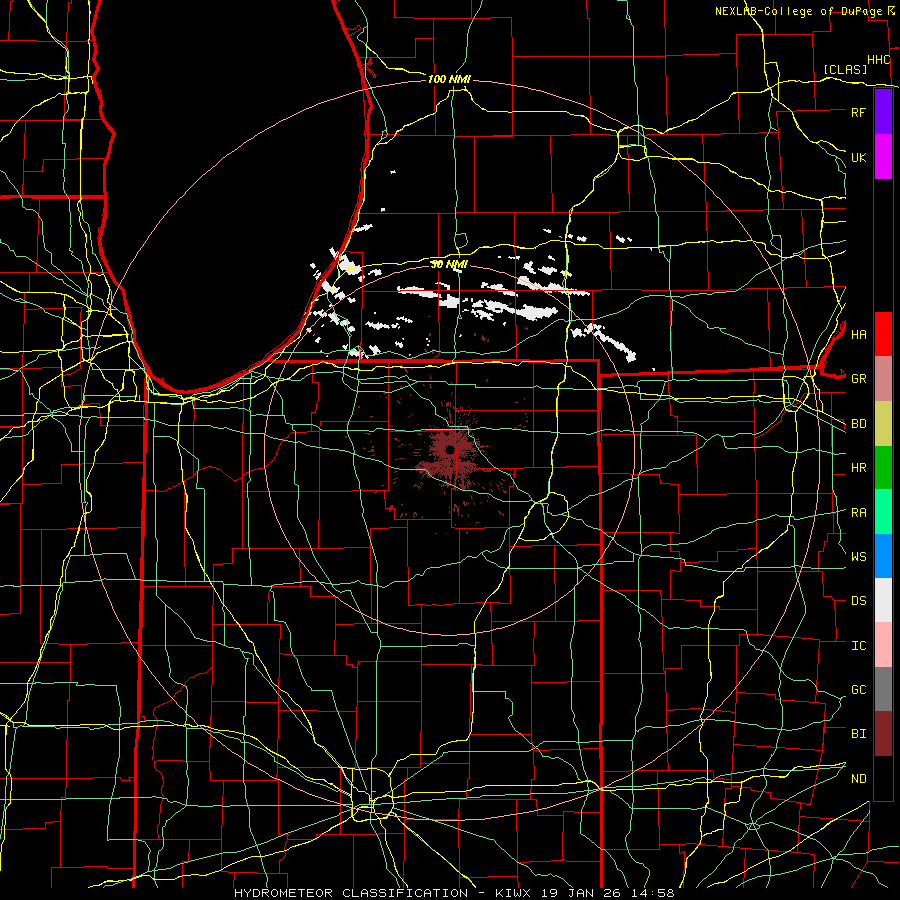900x900 pixels.
Task: Click the RA legend label
Action: coord(858,513)
